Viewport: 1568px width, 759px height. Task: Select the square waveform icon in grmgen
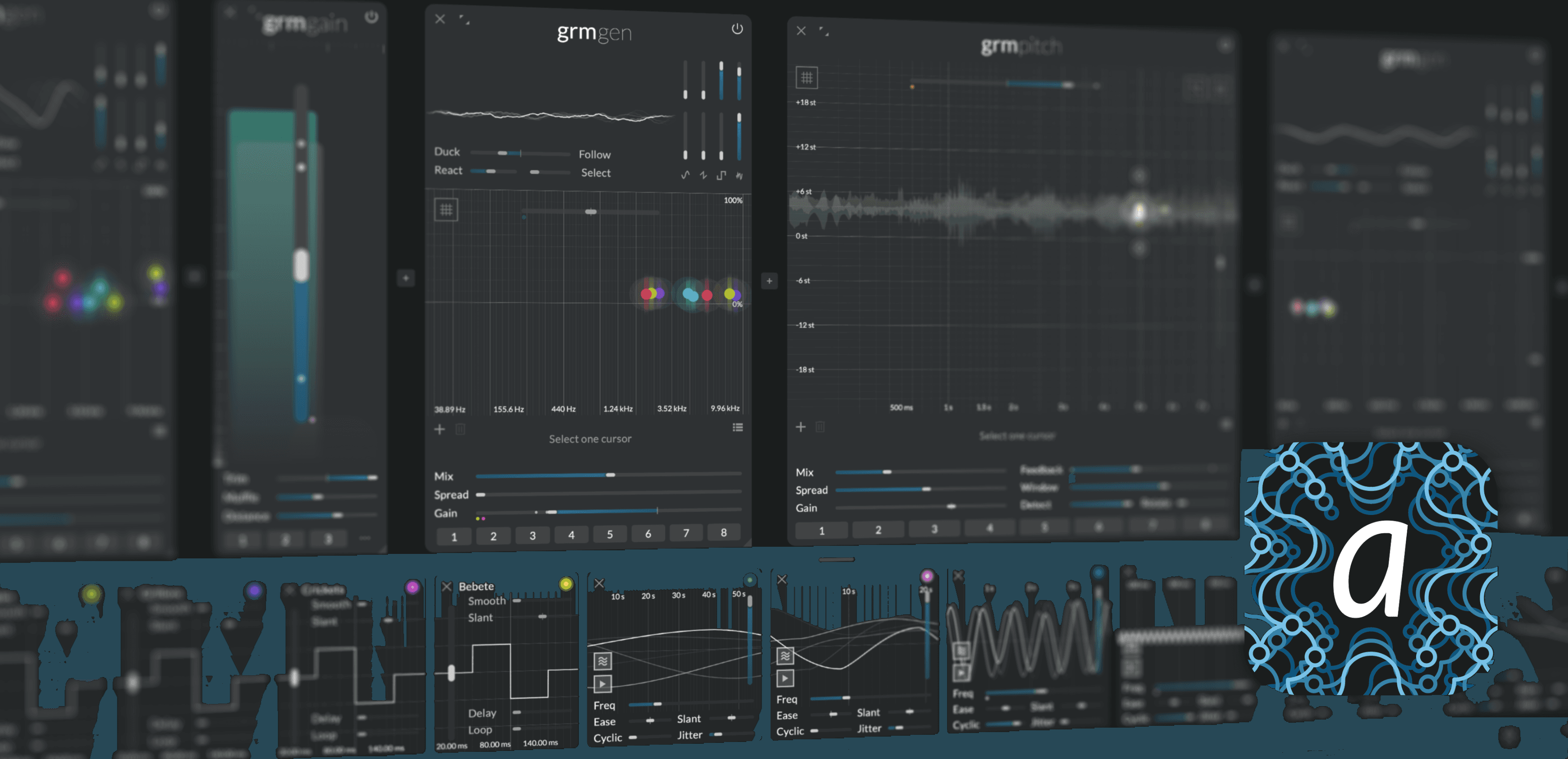(721, 175)
